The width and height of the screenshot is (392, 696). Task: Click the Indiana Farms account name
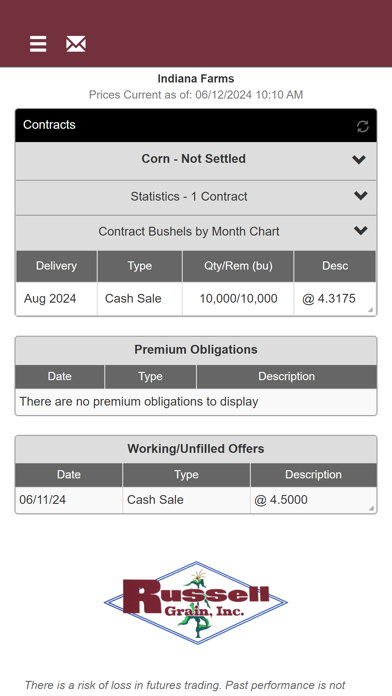click(x=196, y=79)
